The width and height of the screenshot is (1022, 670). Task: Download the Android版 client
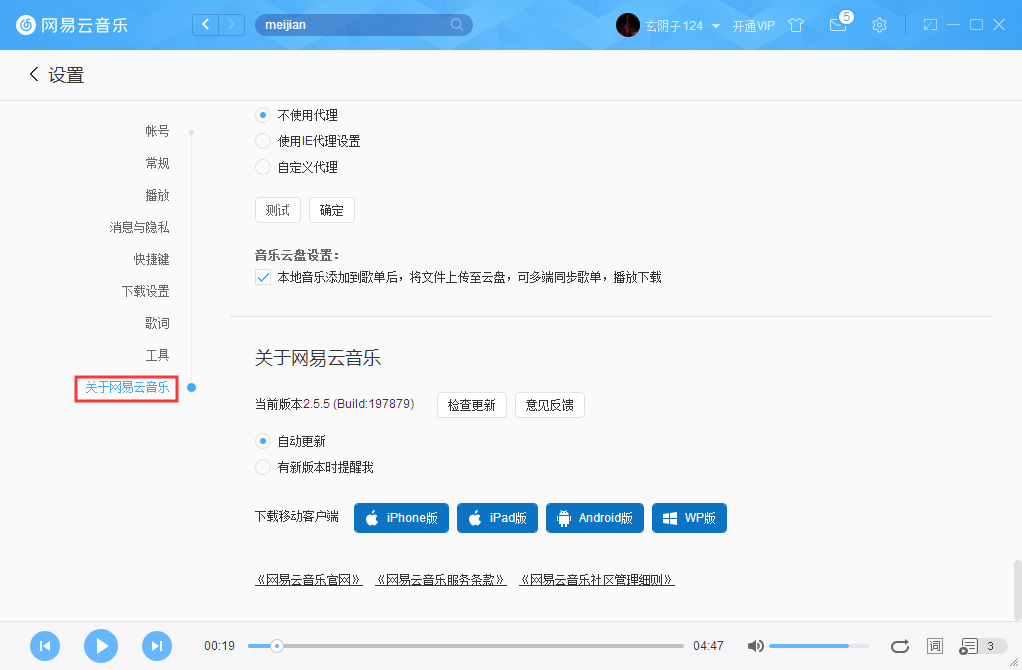point(594,518)
